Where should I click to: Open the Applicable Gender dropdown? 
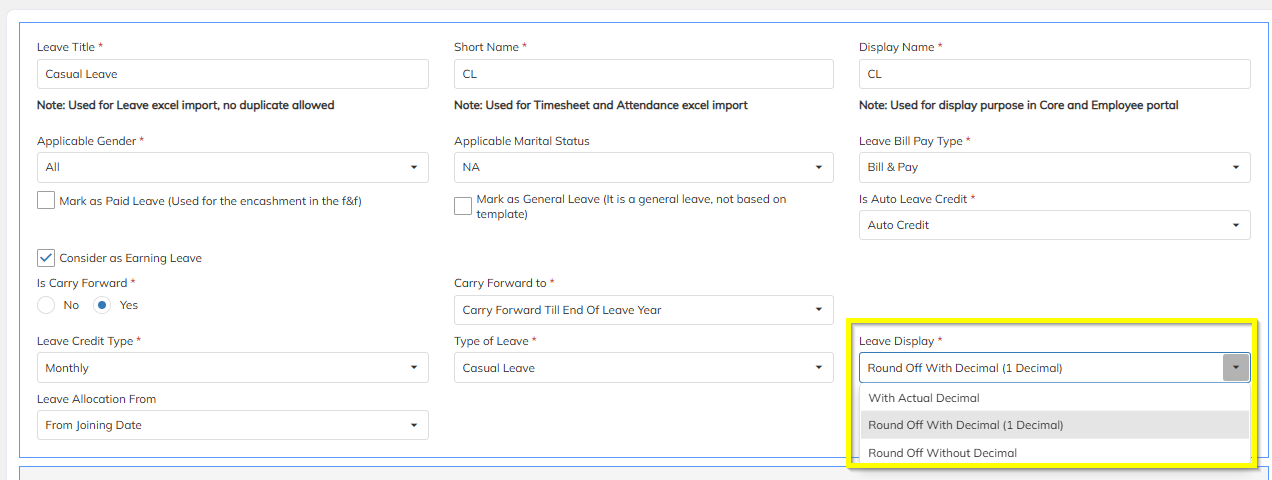(232, 167)
